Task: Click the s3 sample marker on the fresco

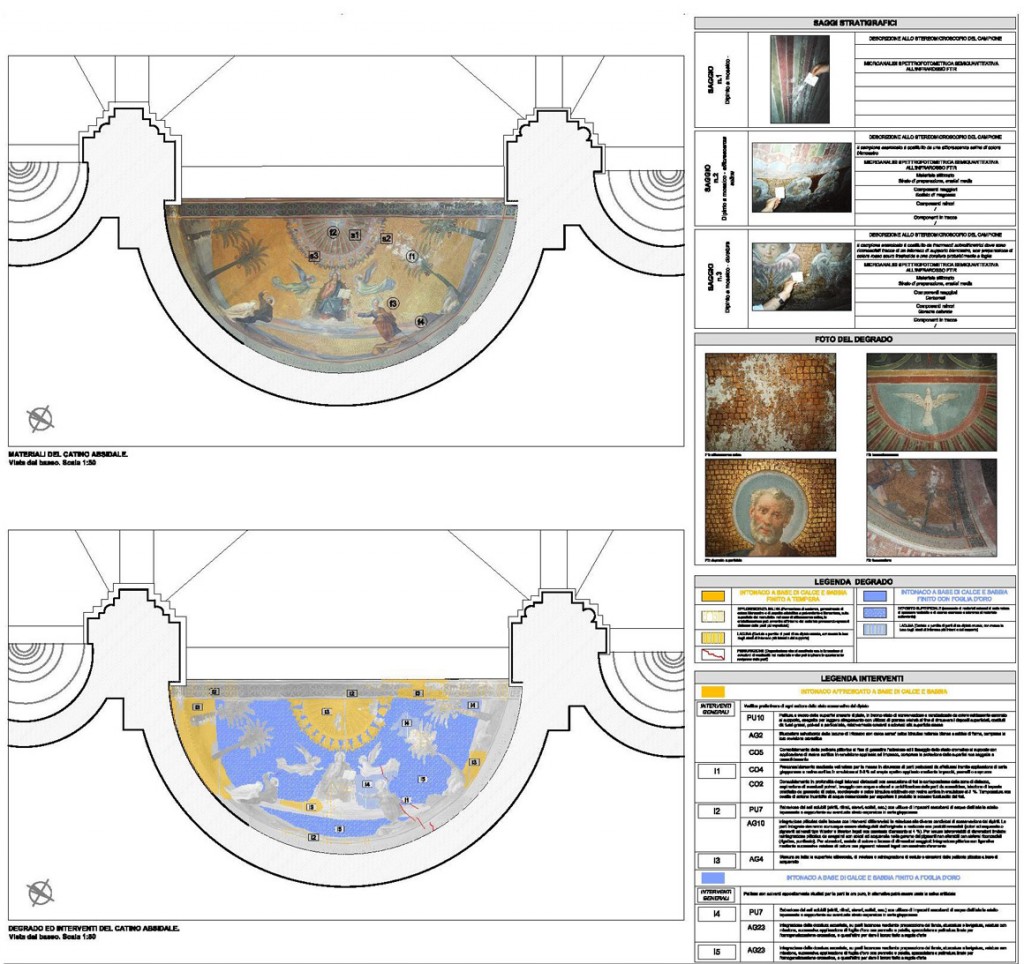Action: point(313,256)
